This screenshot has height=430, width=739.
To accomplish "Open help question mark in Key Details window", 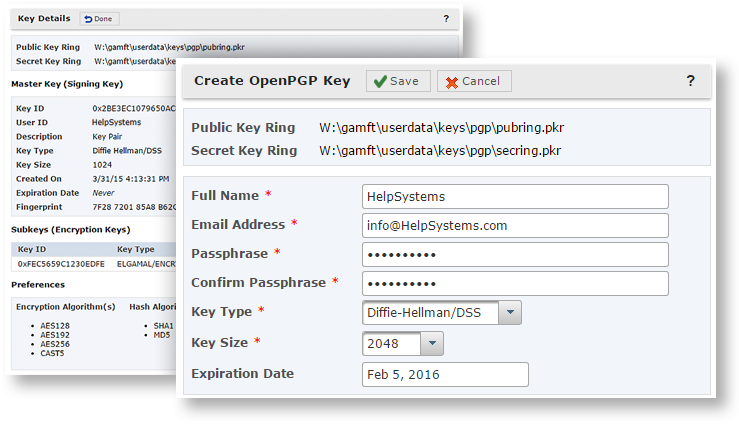I will coord(446,18).
